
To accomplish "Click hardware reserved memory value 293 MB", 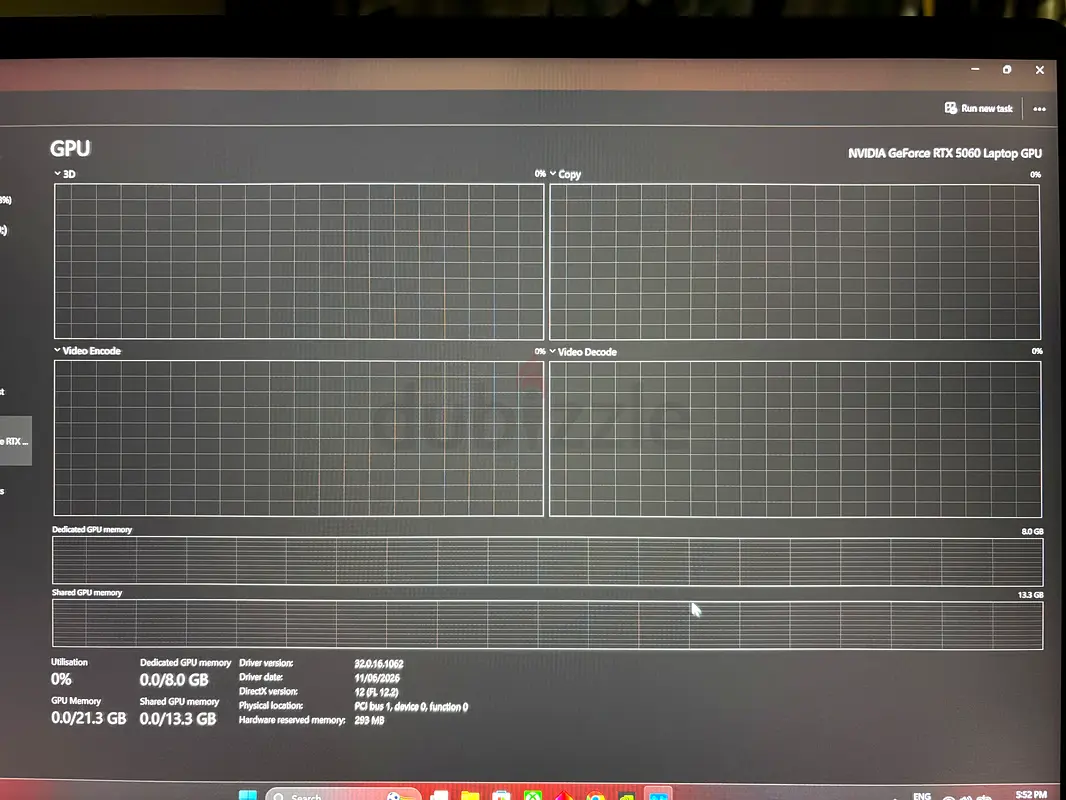I will (x=369, y=720).
